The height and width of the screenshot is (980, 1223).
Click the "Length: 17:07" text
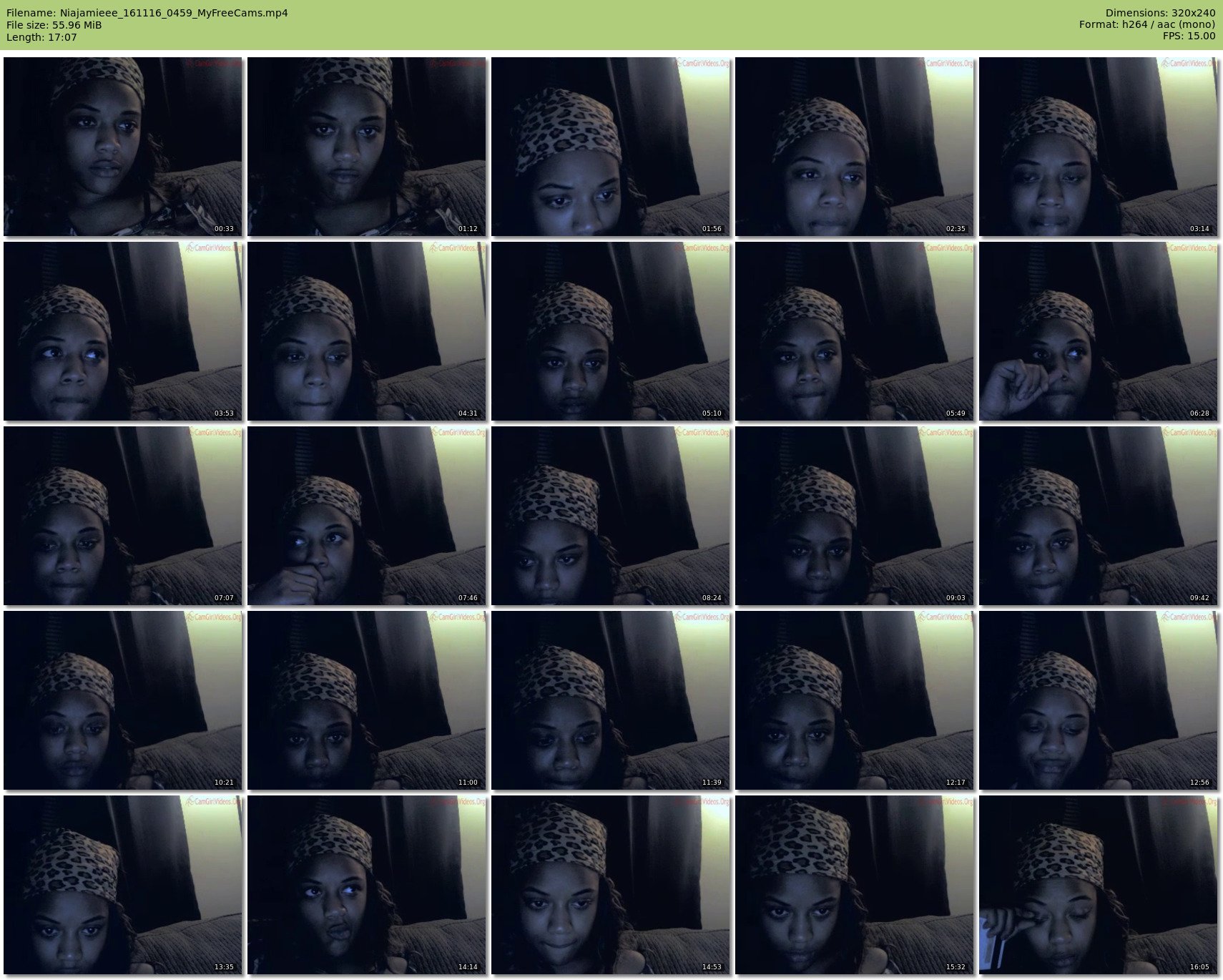41,37
